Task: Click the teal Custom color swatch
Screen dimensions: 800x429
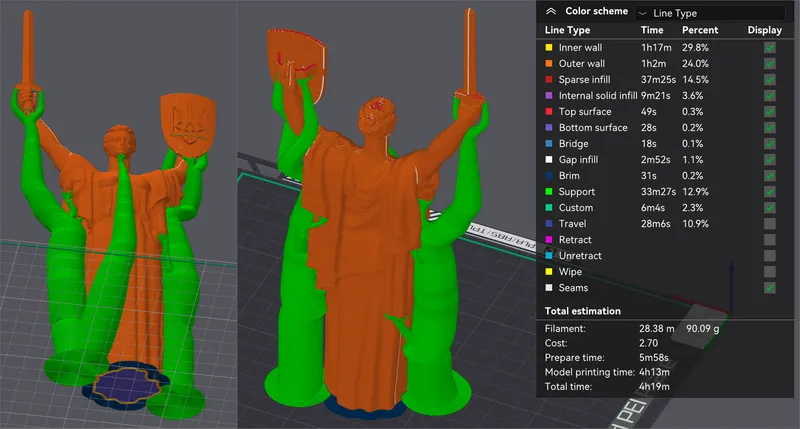Action: pyautogui.click(x=549, y=208)
